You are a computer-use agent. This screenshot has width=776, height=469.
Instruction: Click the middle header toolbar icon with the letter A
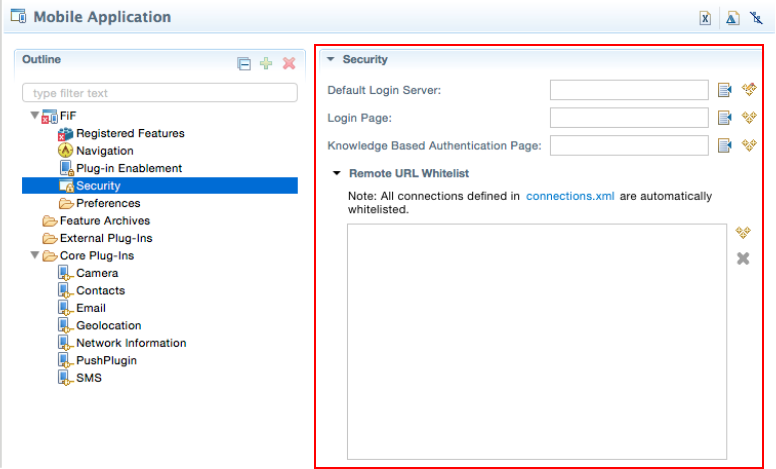tap(732, 18)
